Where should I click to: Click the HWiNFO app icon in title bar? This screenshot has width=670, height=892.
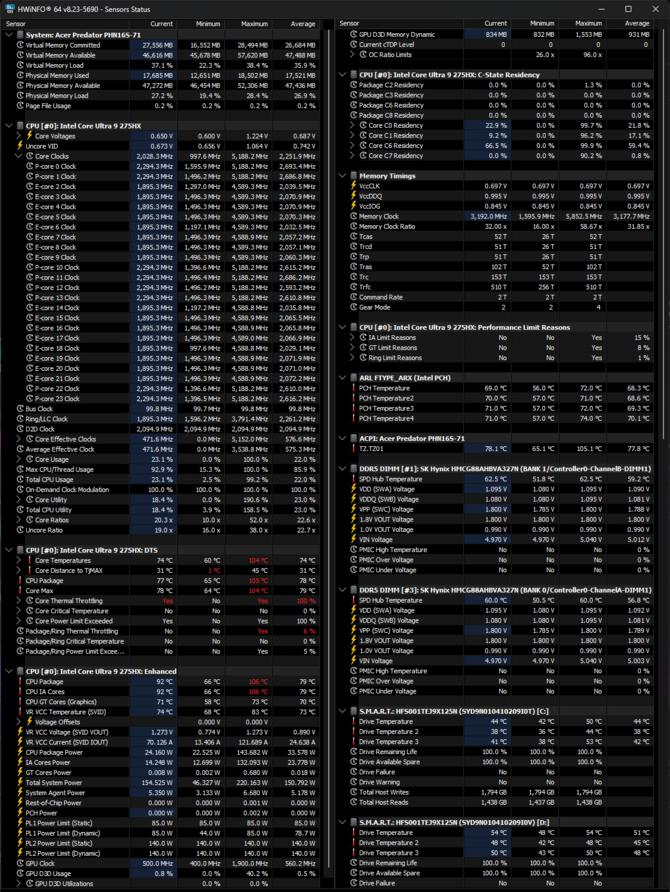(x=8, y=8)
